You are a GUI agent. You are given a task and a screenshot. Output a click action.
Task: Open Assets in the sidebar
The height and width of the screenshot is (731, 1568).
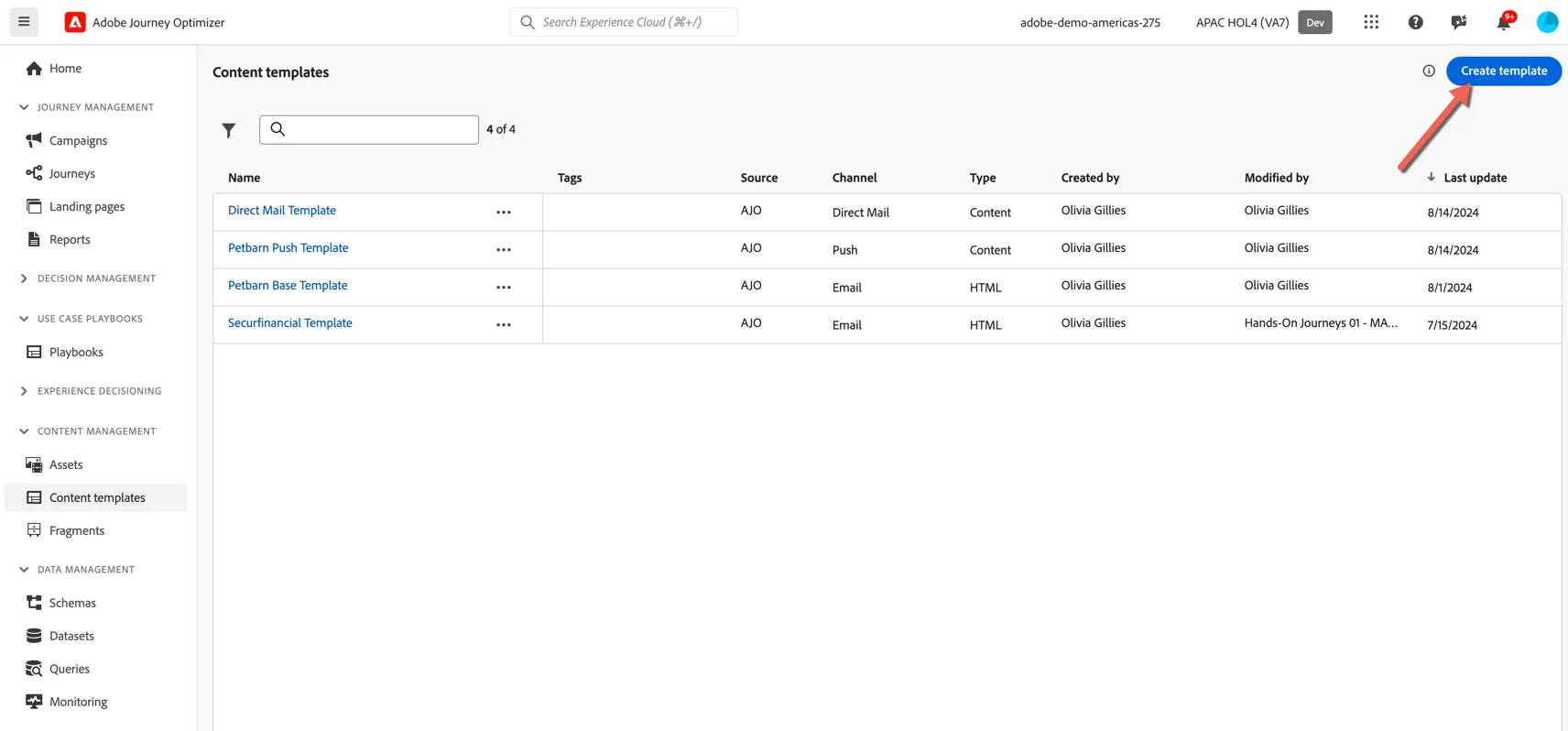coord(66,465)
